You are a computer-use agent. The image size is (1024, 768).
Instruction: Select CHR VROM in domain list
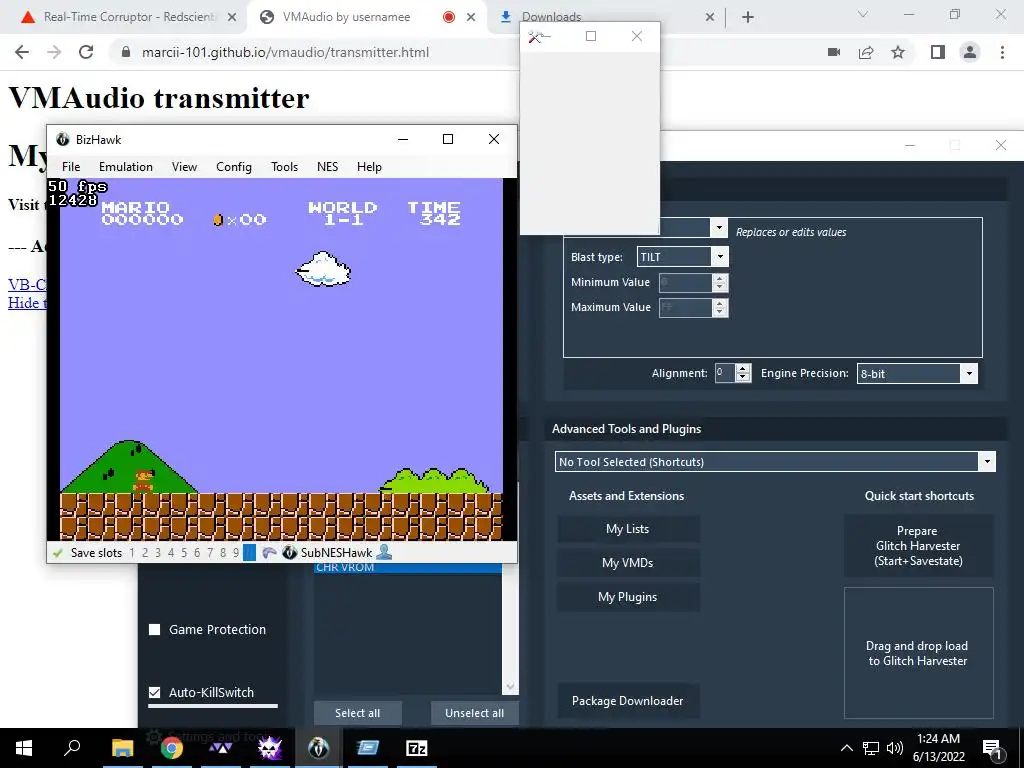408,568
